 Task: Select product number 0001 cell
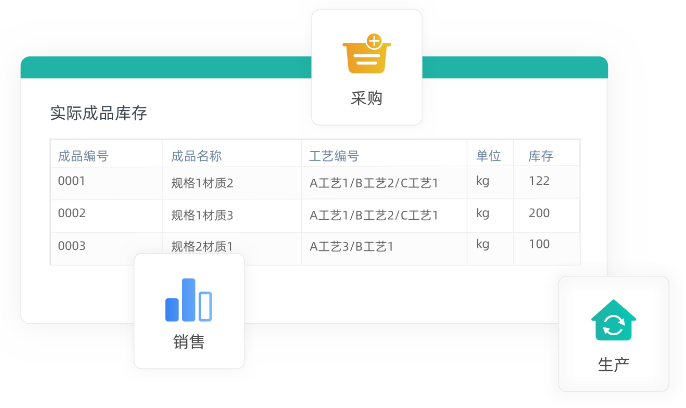pos(72,181)
